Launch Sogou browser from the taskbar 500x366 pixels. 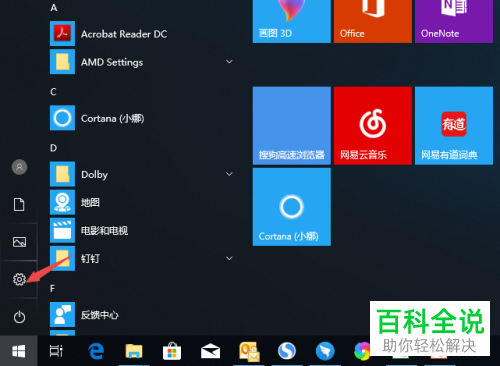[x=287, y=351]
